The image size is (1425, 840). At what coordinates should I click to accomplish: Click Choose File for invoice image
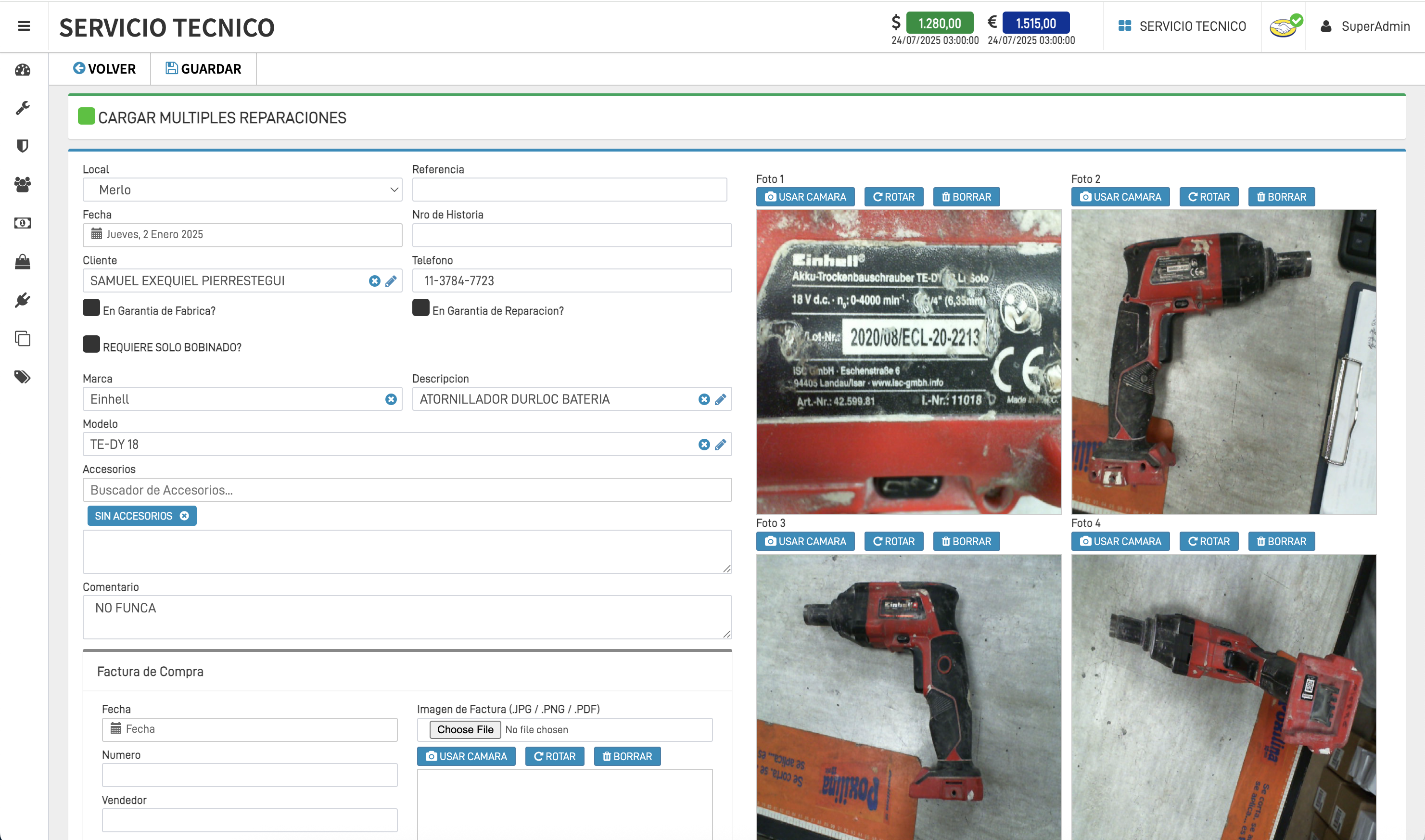(x=465, y=730)
